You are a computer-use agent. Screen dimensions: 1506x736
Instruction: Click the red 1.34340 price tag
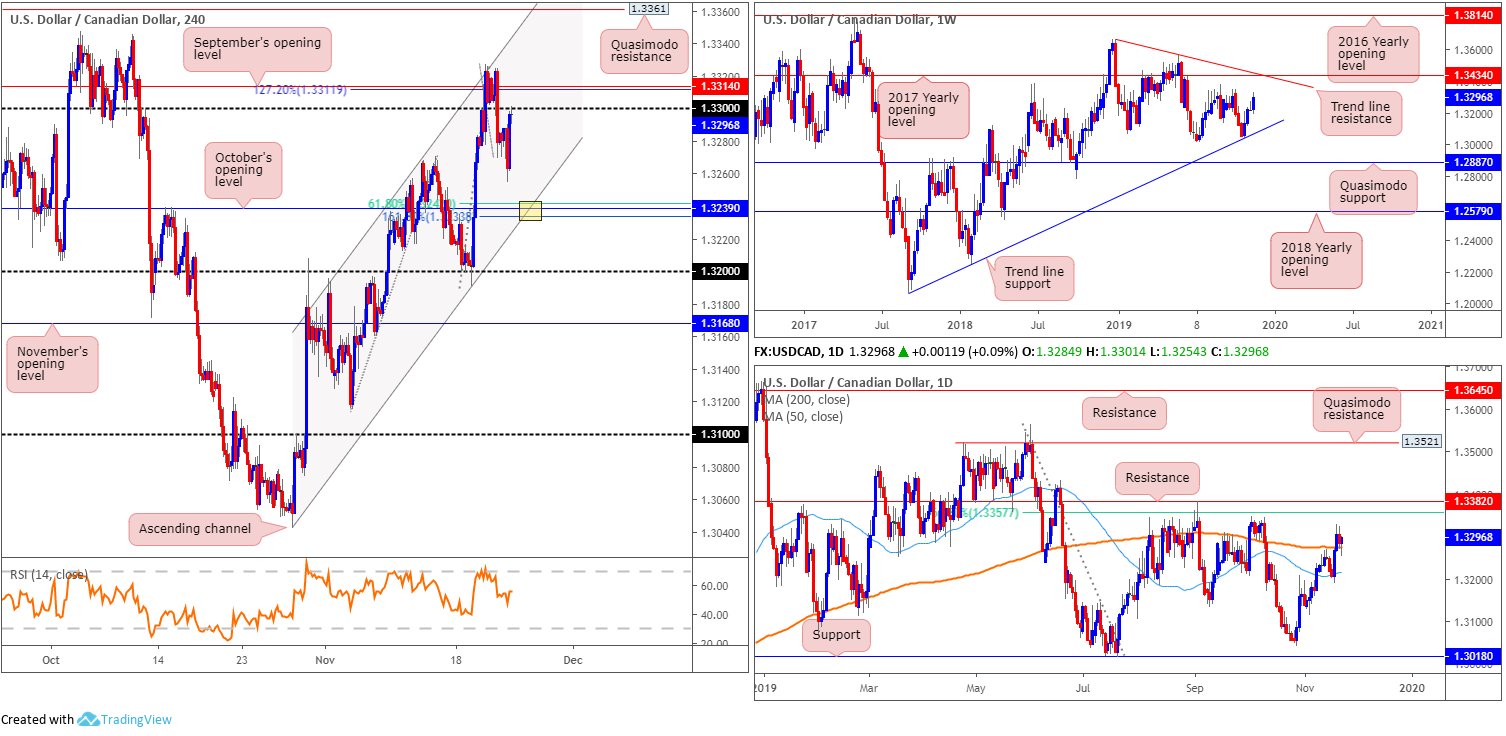[1471, 76]
